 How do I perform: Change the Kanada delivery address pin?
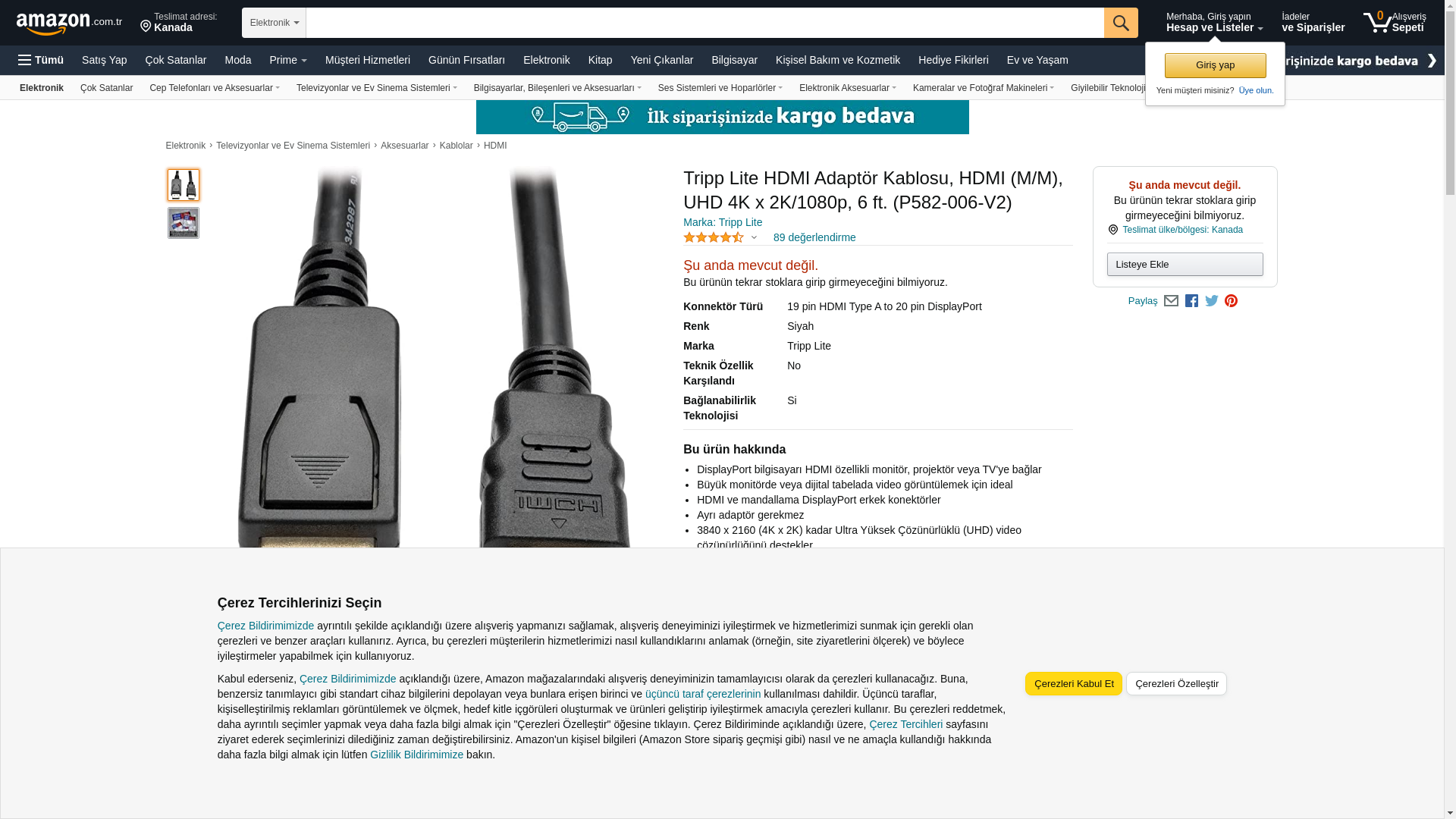(x=179, y=23)
